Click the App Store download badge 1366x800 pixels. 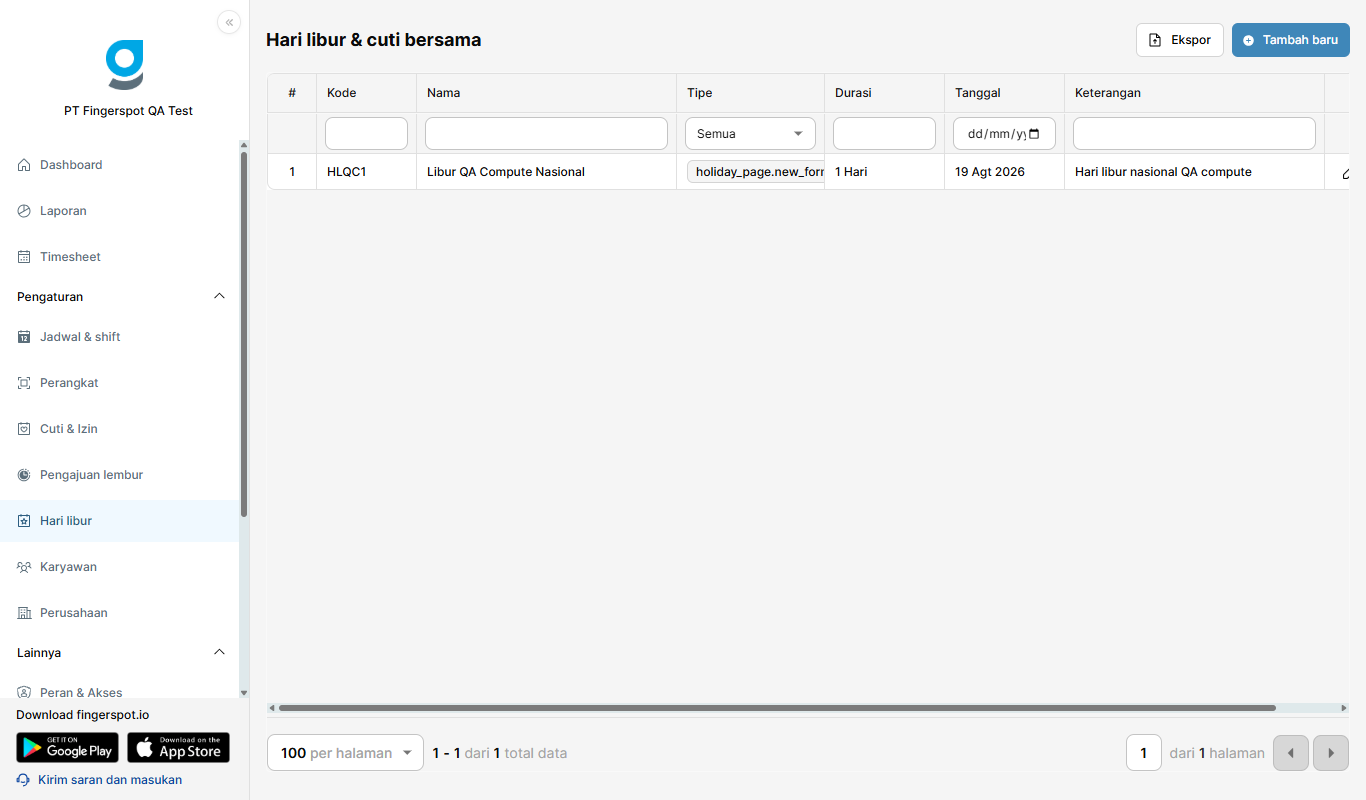pos(178,748)
